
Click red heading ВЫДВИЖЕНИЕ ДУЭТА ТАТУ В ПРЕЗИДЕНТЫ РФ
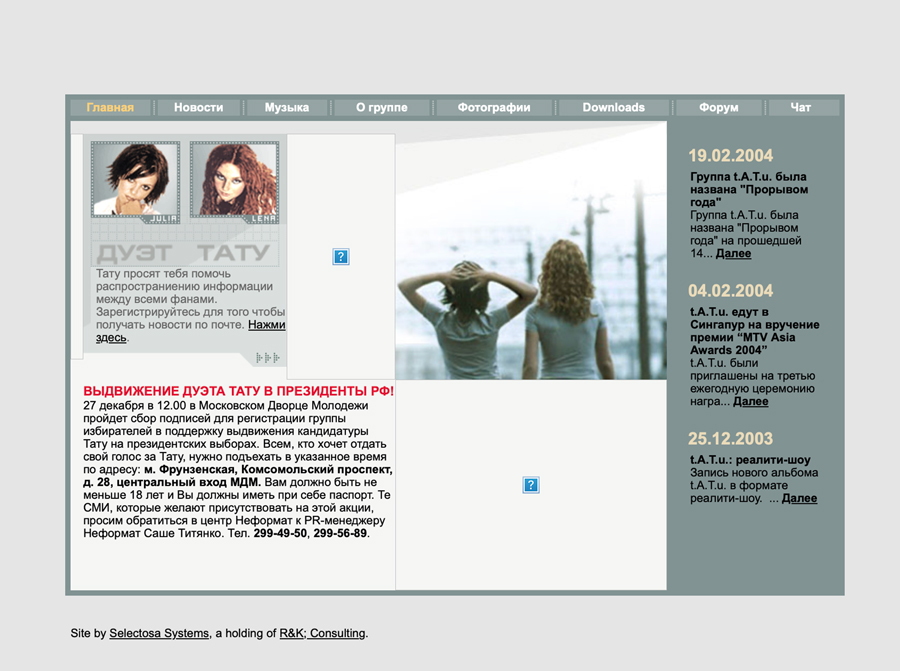point(239,391)
